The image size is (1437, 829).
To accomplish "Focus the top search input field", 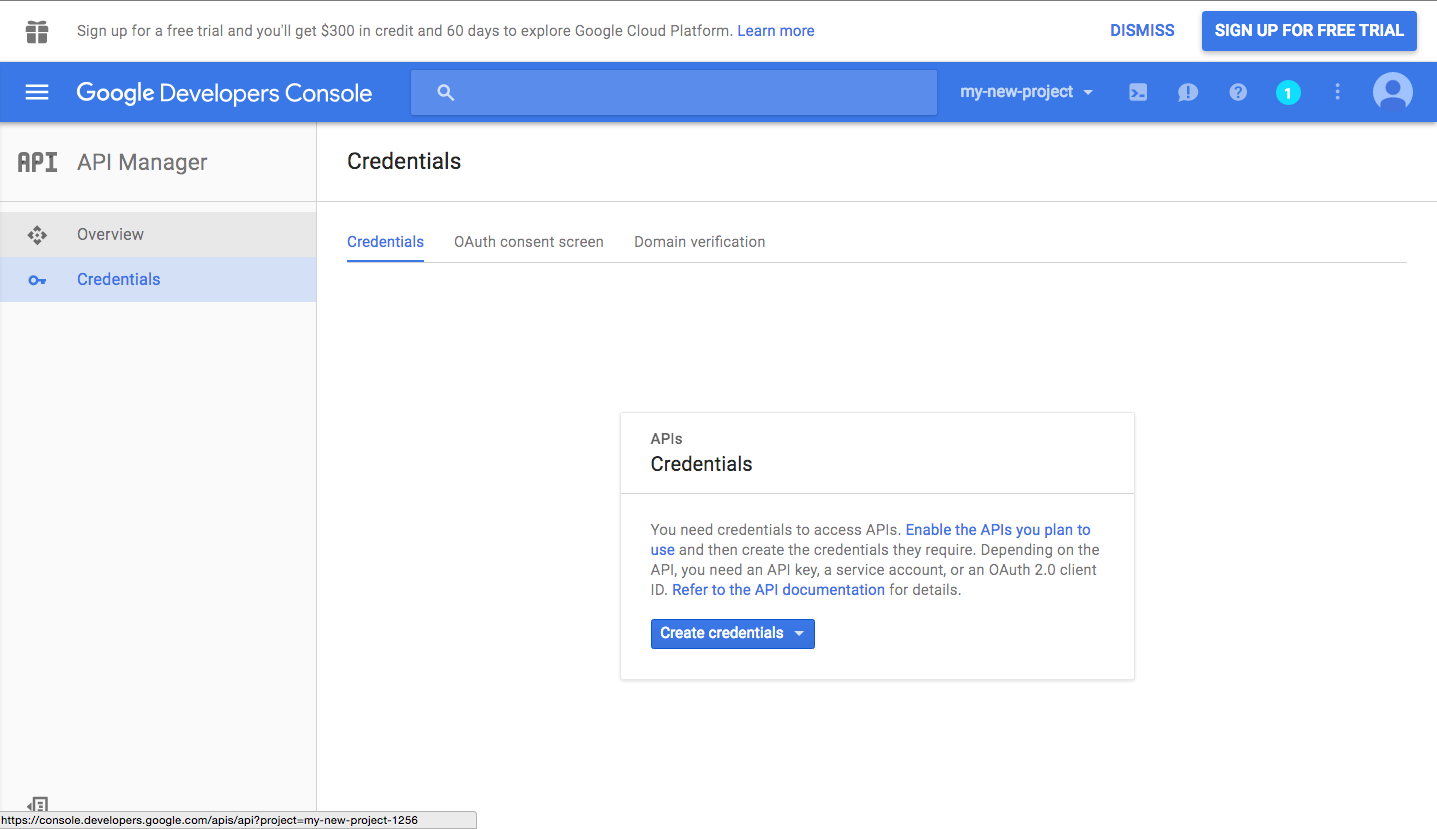I will tap(674, 92).
